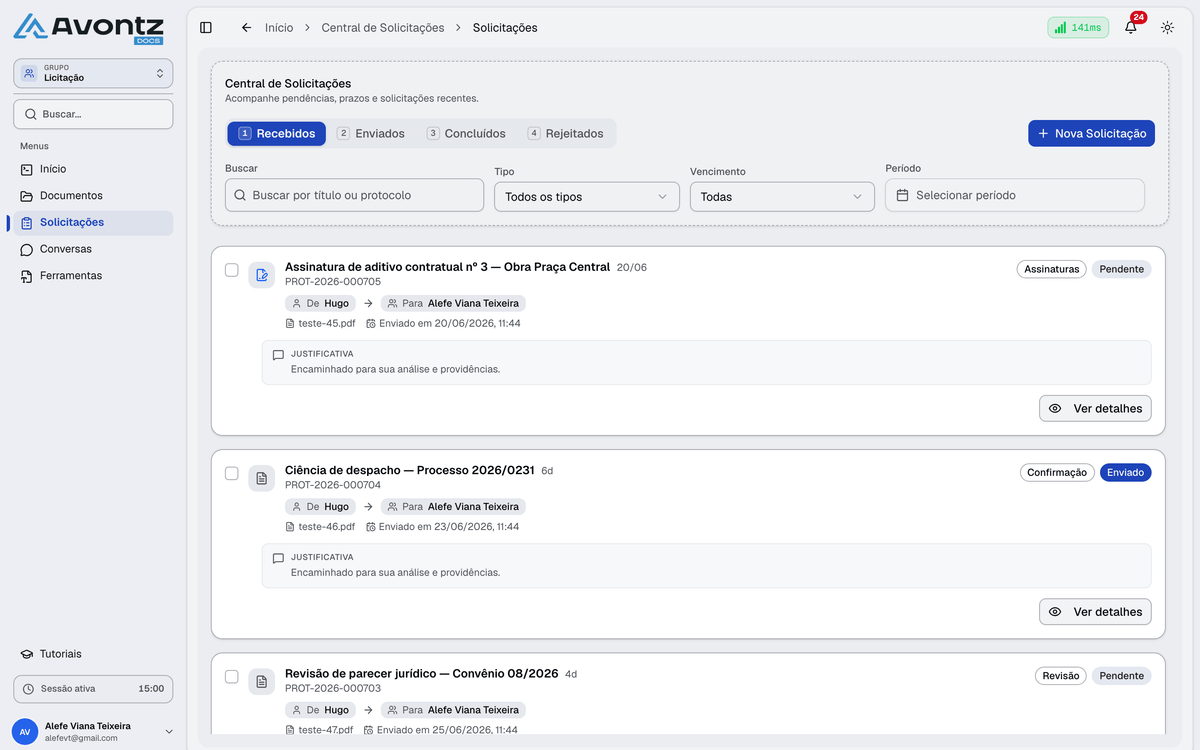Open Ferramentas in the sidebar menu

pyautogui.click(x=93, y=275)
